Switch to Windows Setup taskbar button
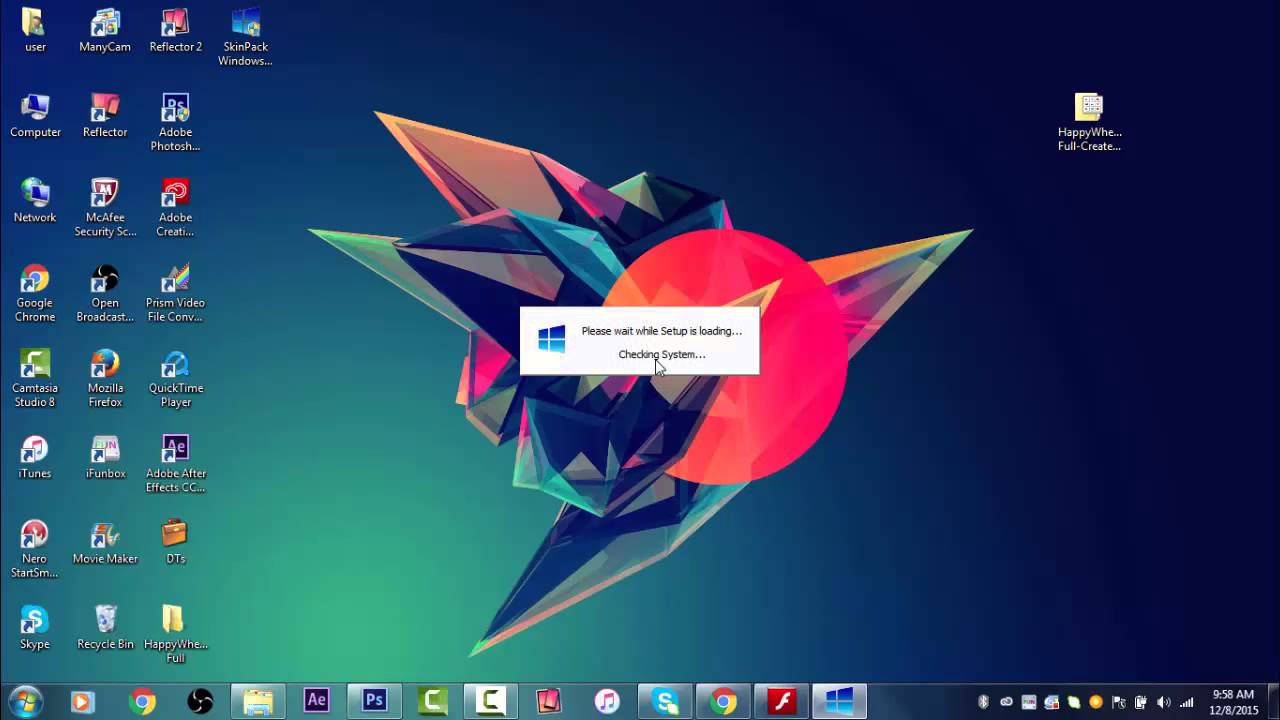This screenshot has height=720, width=1280. 839,702
